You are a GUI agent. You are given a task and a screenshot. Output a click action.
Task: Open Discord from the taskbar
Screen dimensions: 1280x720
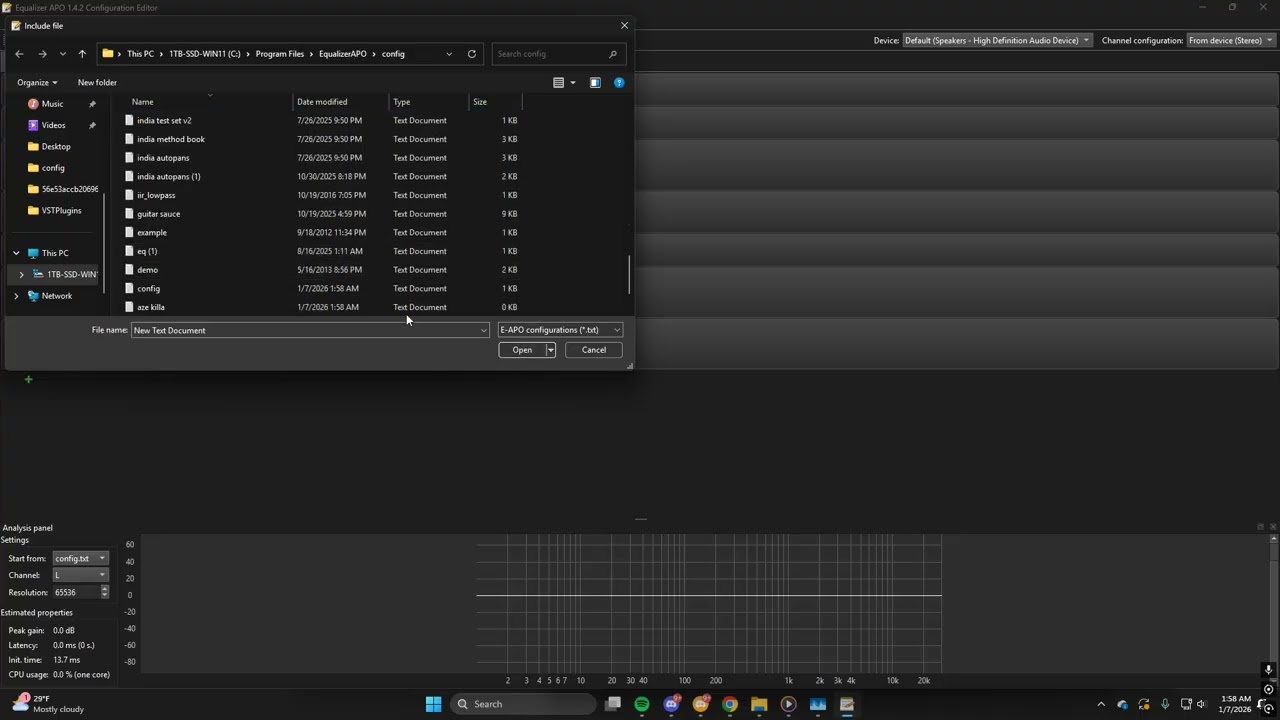tap(672, 704)
